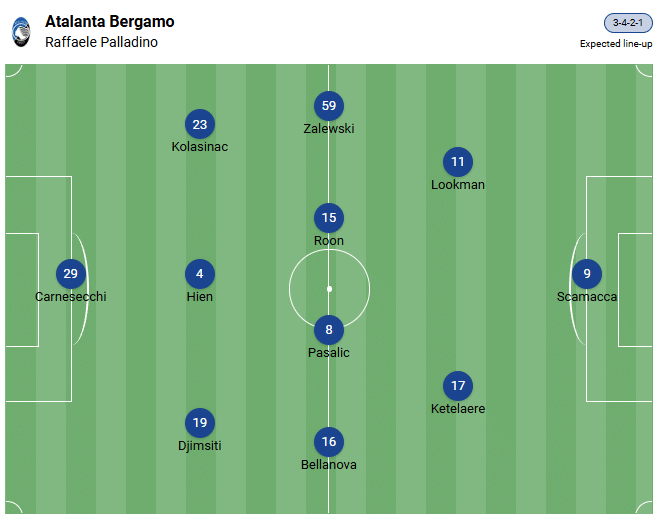The image size is (657, 516).
Task: Select striker Scamacca's number 9 marker
Action: (x=587, y=274)
